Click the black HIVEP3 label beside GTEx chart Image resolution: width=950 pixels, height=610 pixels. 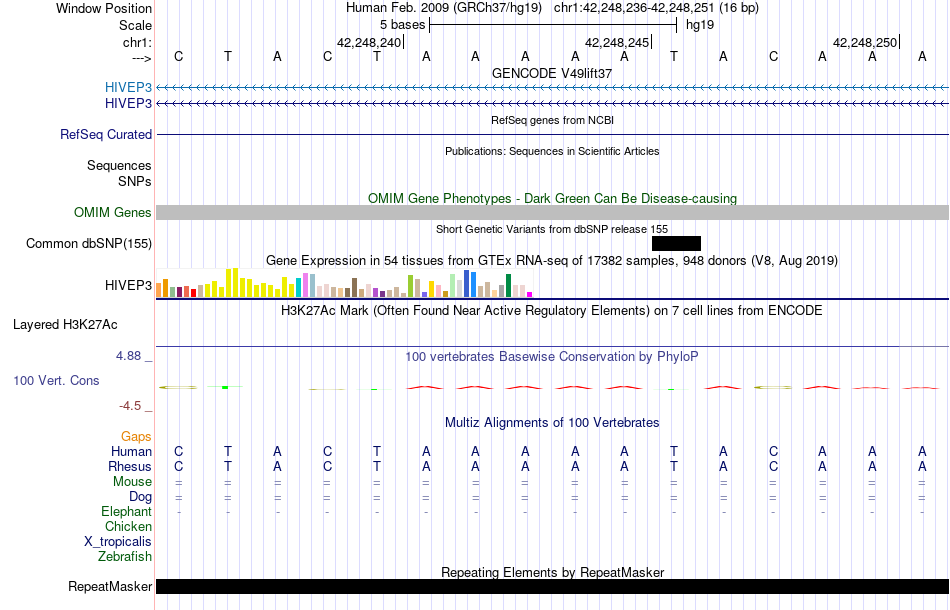click(x=128, y=285)
